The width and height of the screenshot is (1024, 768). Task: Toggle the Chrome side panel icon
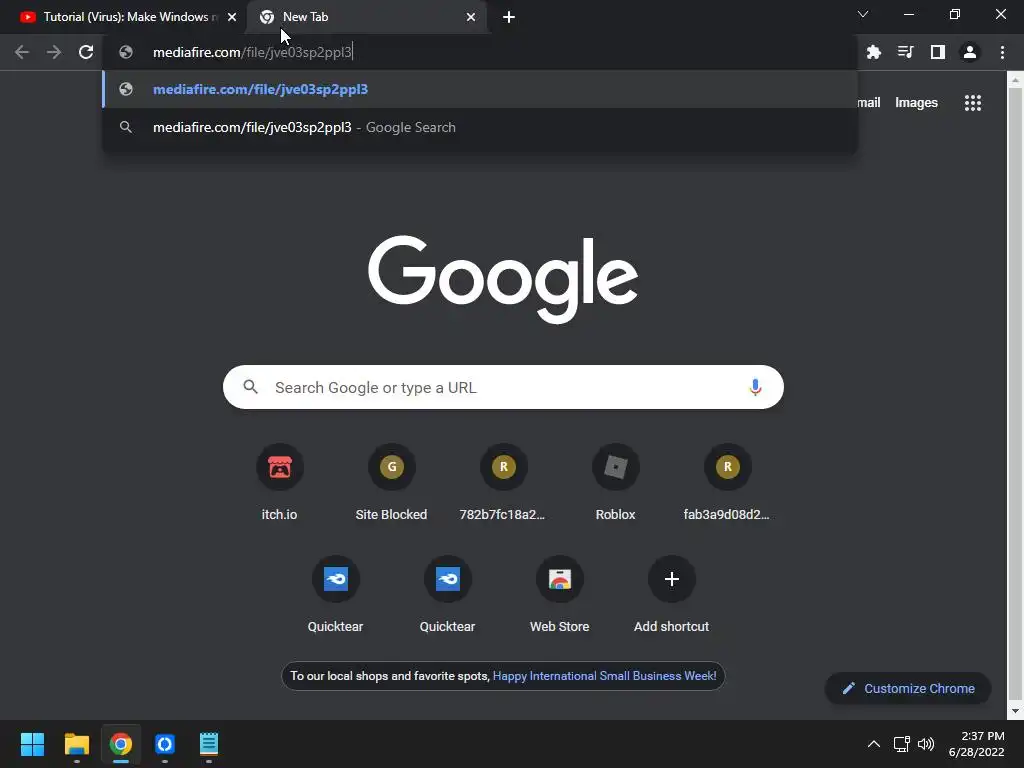pyautogui.click(x=938, y=52)
